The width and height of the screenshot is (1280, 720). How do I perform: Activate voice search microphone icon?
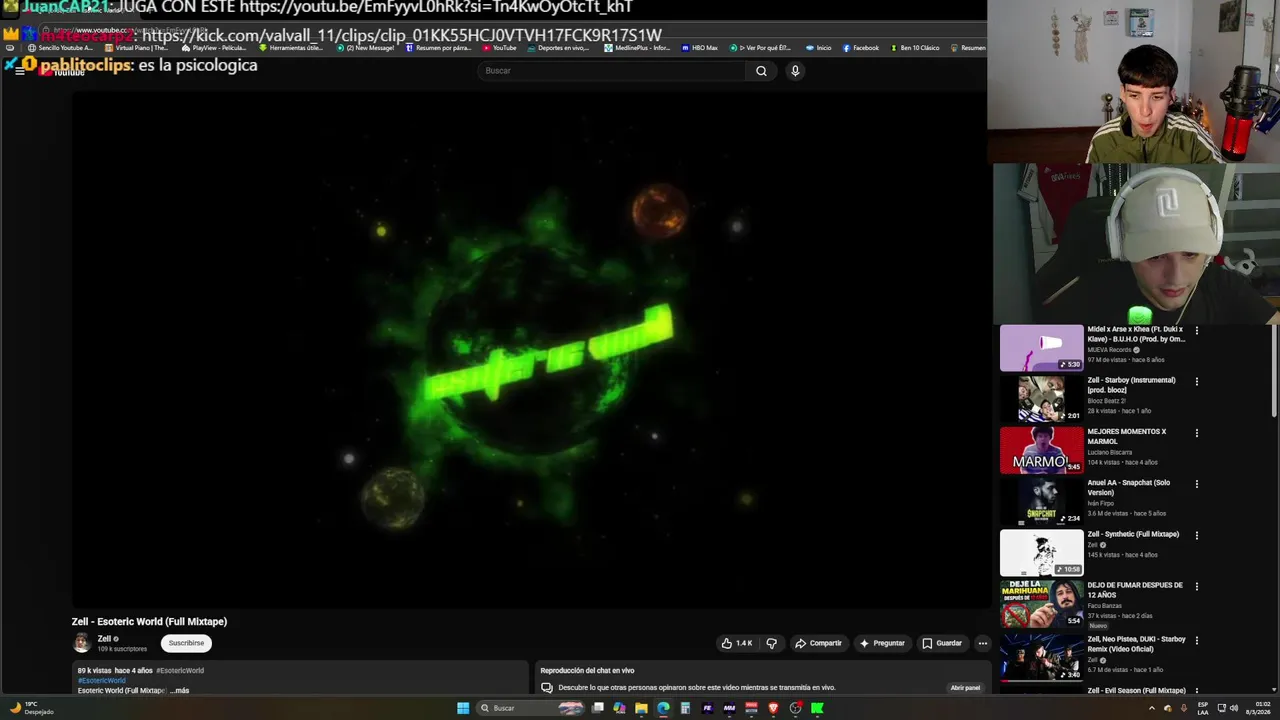tap(795, 71)
